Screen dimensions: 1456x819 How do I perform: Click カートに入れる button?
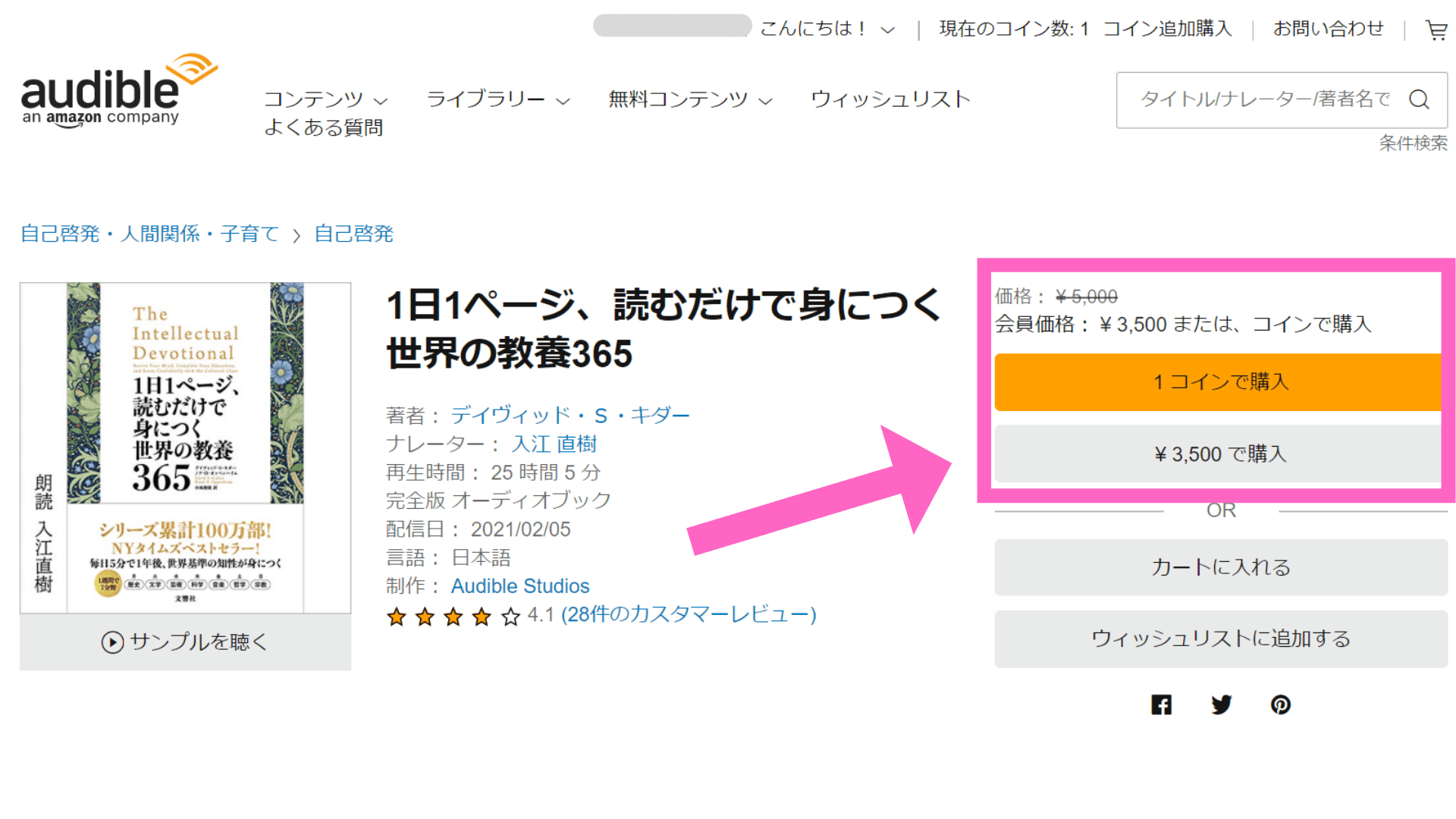click(1221, 567)
